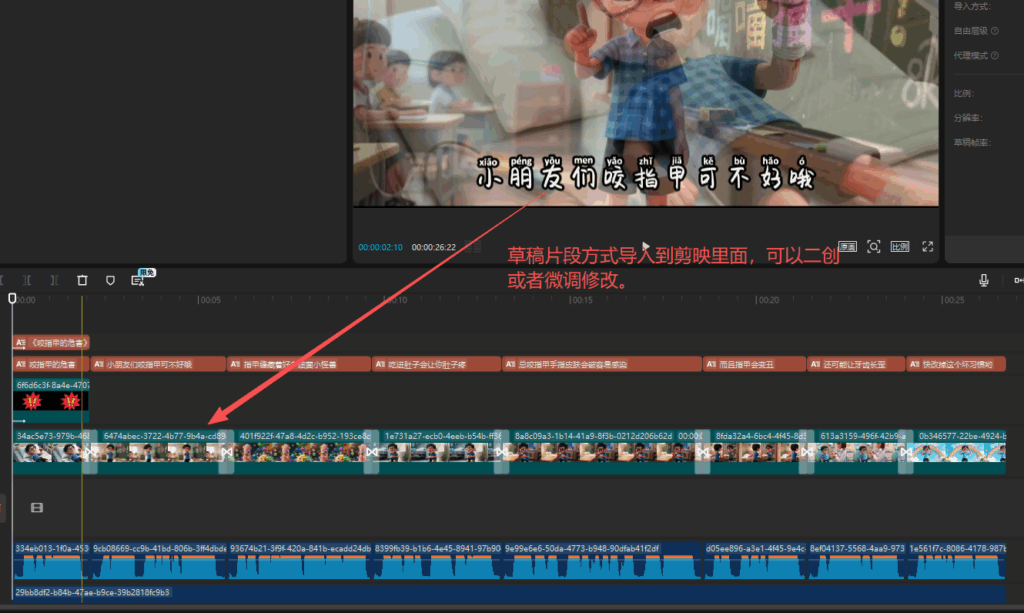Click the cover icon left of the empty track
The image size is (1024, 613).
click(37, 508)
